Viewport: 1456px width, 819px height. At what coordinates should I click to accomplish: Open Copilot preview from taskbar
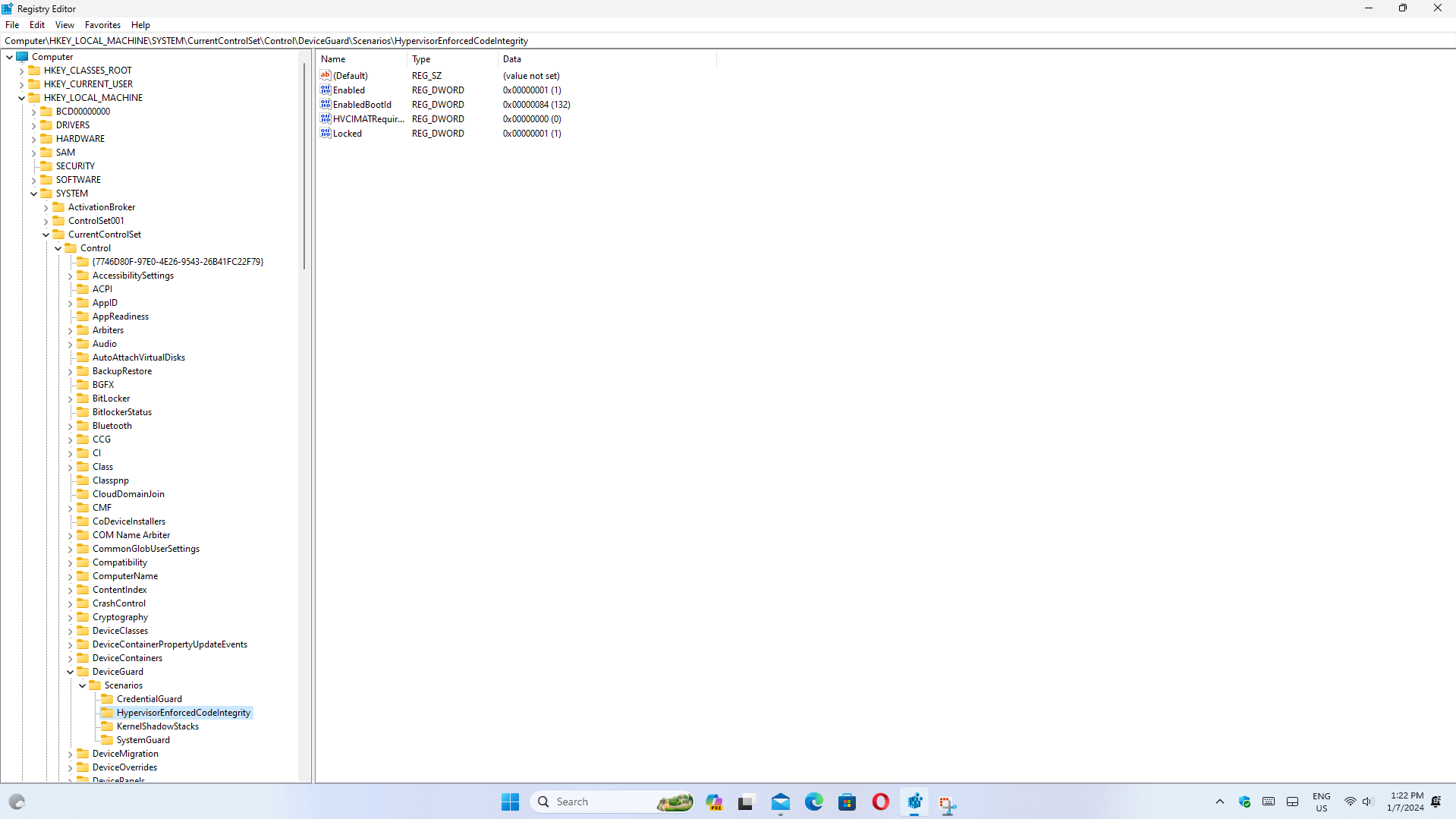713,802
